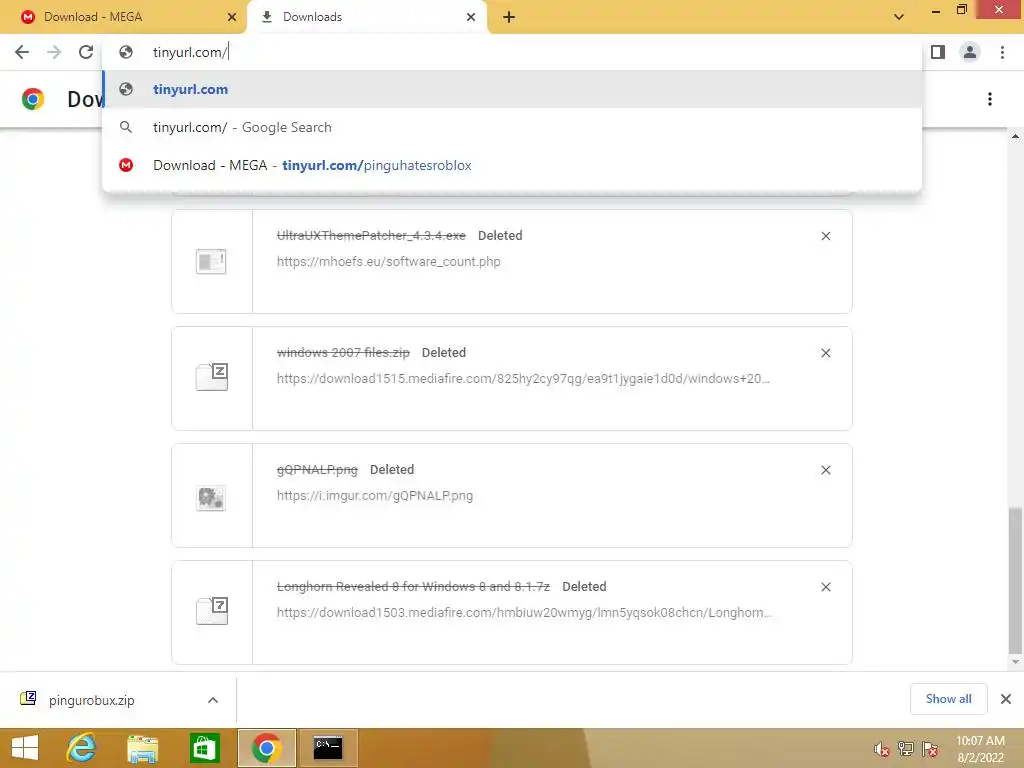The height and width of the screenshot is (768, 1024).
Task: Open Chrome's three-dot menu in toolbar
Action: tap(1002, 52)
